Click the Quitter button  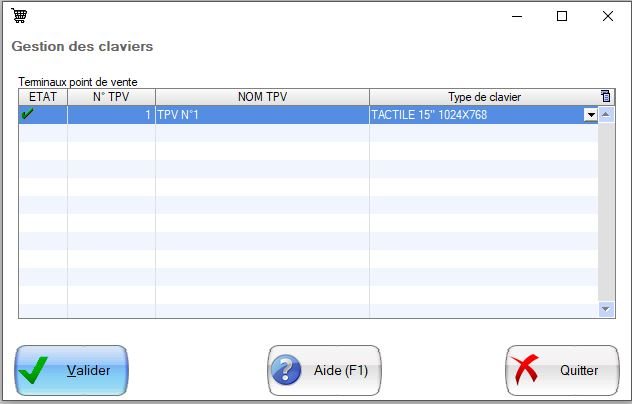(561, 370)
